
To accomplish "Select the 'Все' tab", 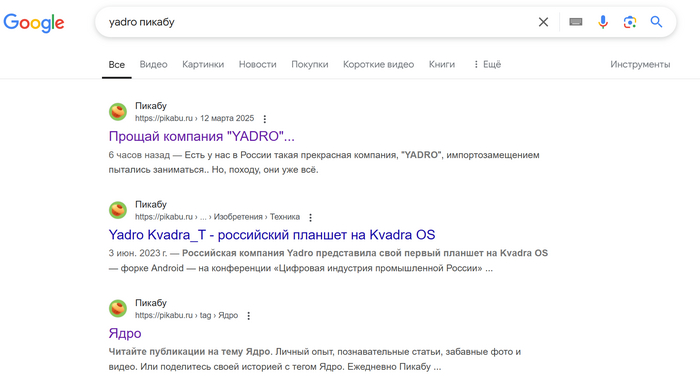I will pos(117,64).
